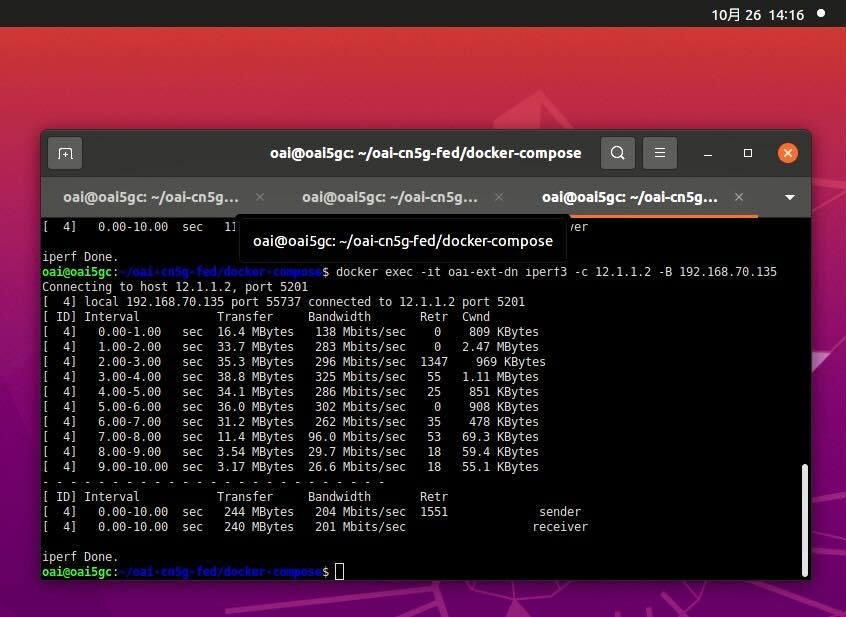Click the '1347' retransmit value
This screenshot has height=617, width=846.
coord(434,362)
